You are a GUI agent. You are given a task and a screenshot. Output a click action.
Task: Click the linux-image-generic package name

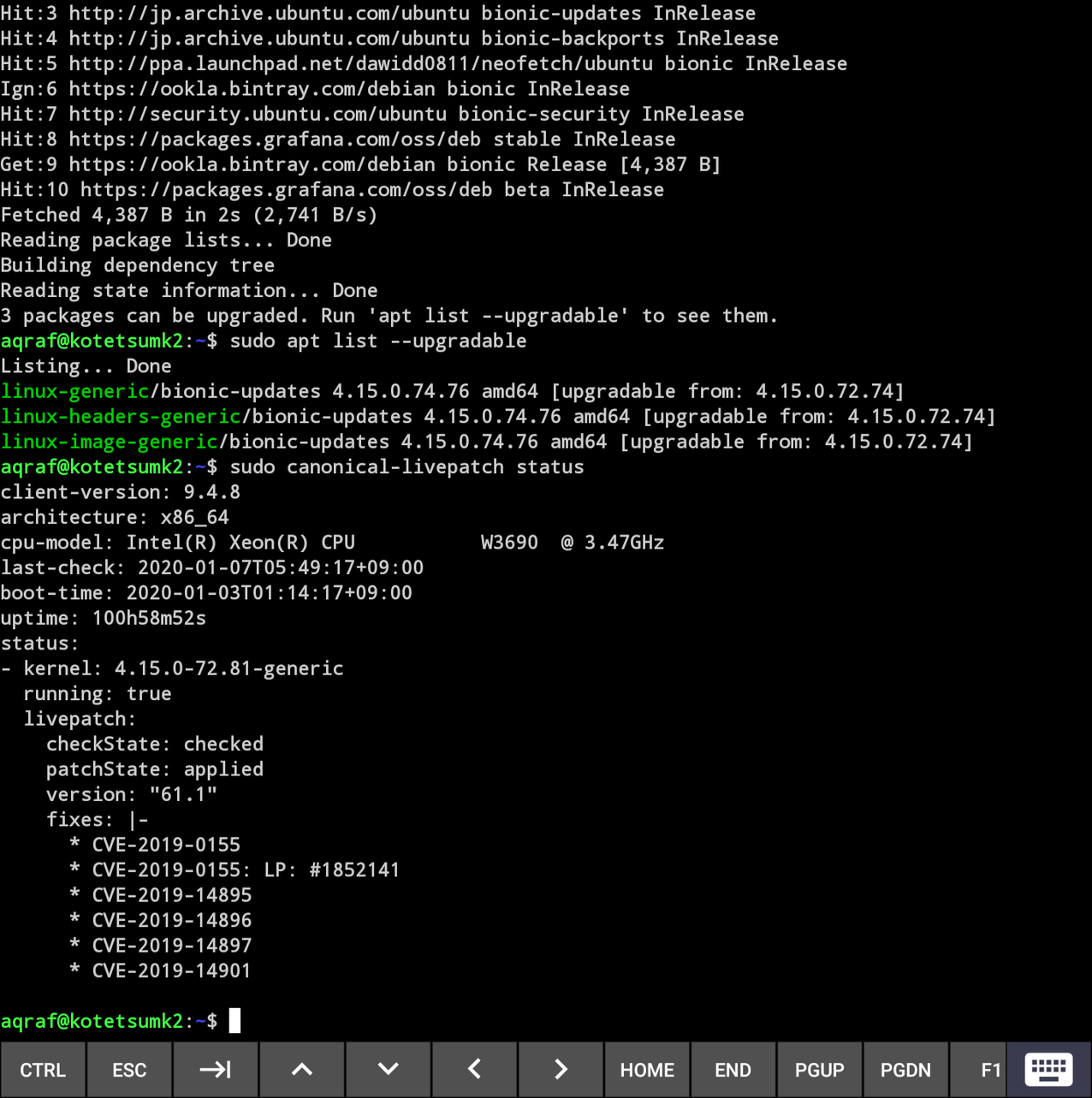[x=110, y=442]
